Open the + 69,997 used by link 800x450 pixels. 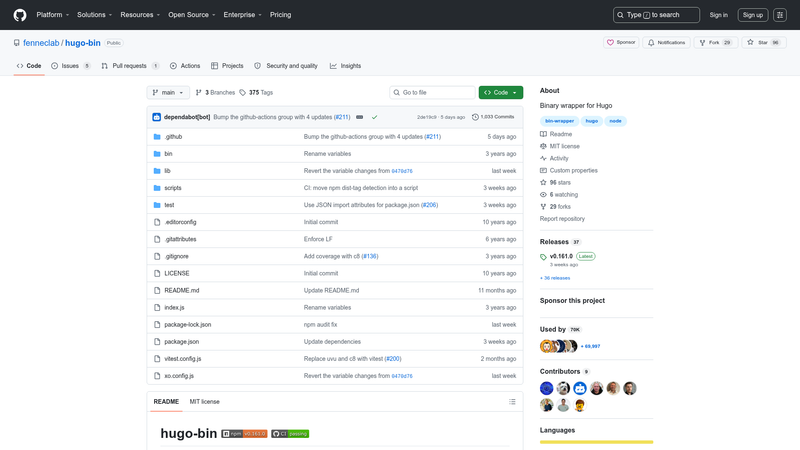590,346
